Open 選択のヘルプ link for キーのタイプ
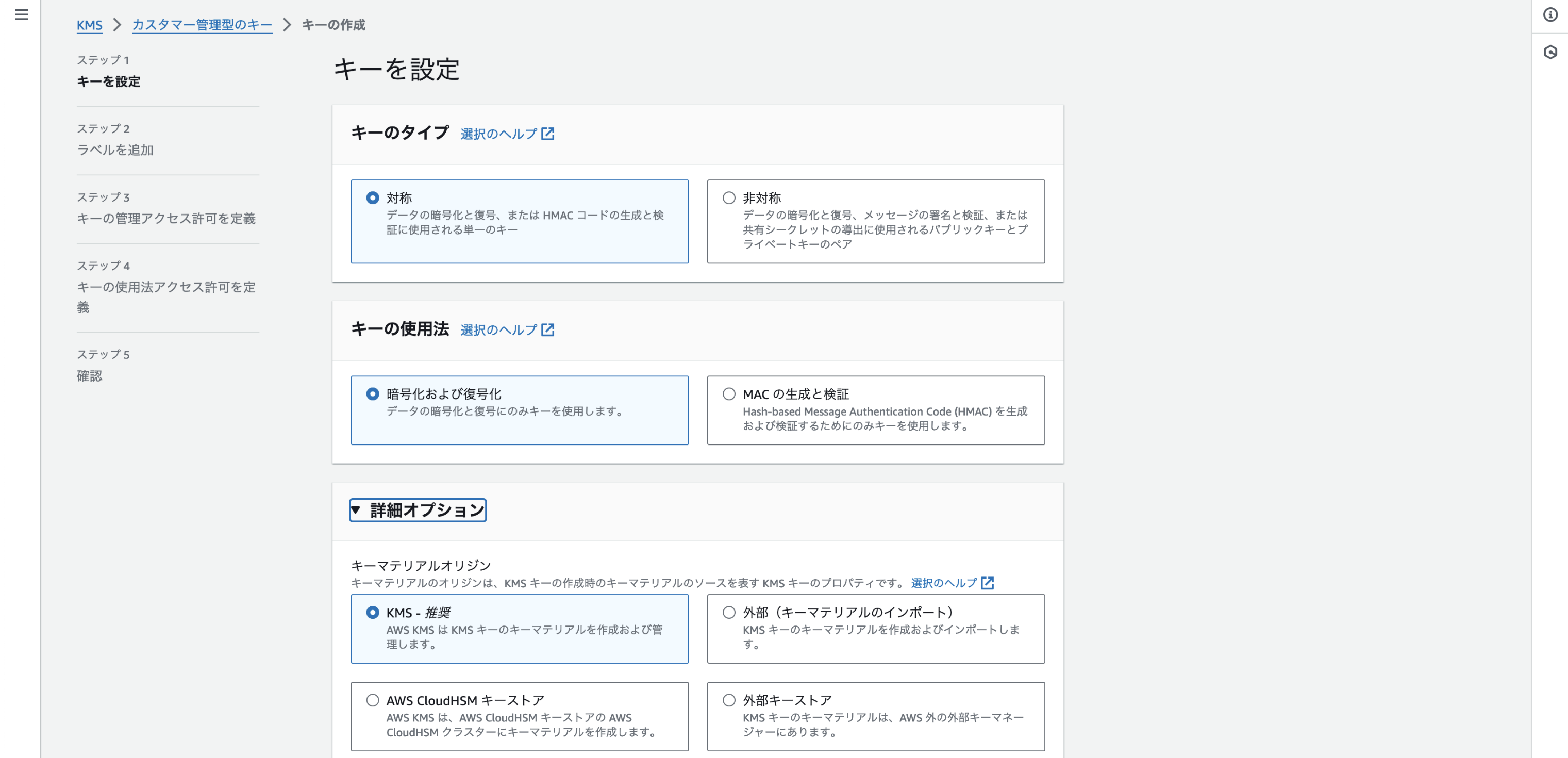 [x=498, y=134]
